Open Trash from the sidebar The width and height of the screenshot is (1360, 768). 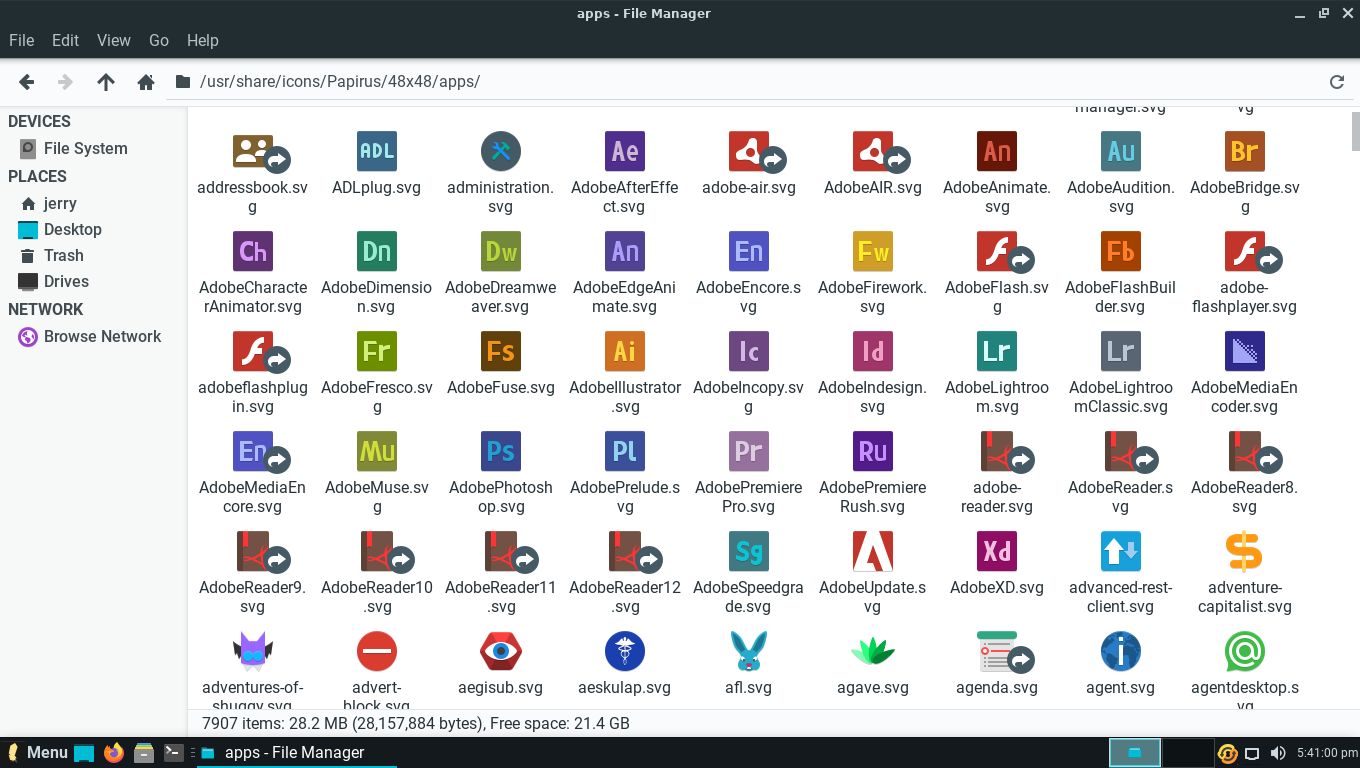pos(62,255)
